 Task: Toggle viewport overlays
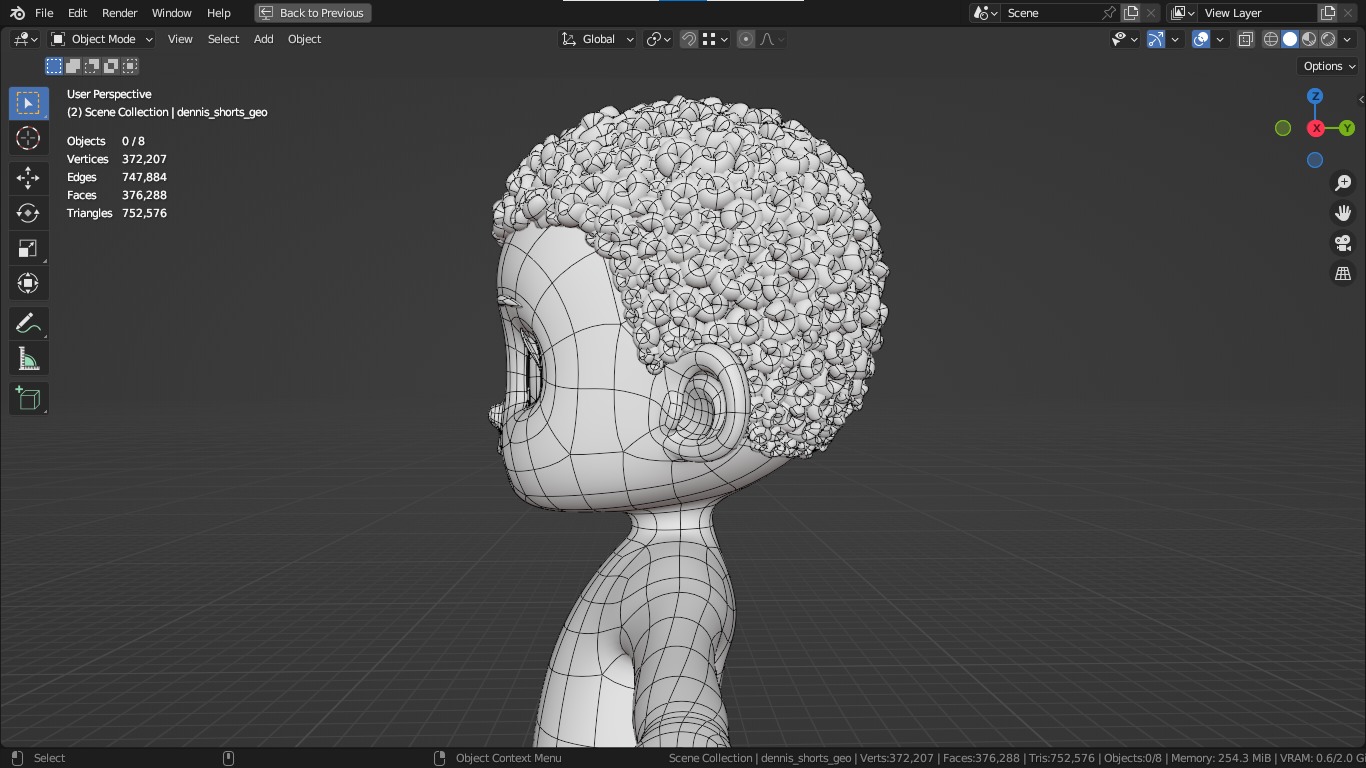pos(1201,39)
